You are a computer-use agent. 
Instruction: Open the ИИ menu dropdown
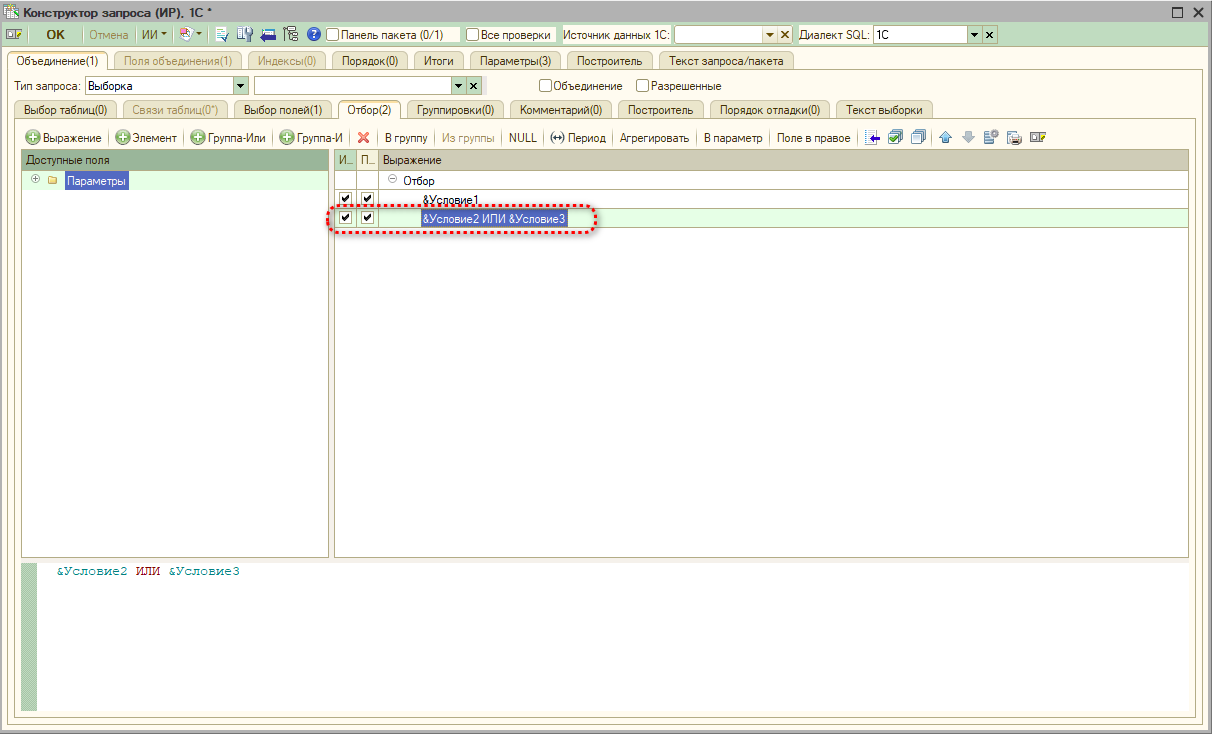[x=154, y=35]
